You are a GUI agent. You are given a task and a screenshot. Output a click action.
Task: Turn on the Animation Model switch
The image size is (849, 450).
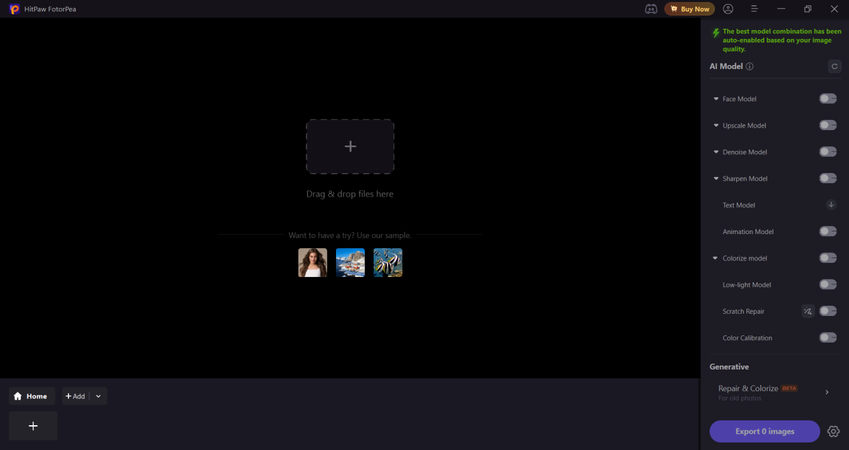coord(828,231)
